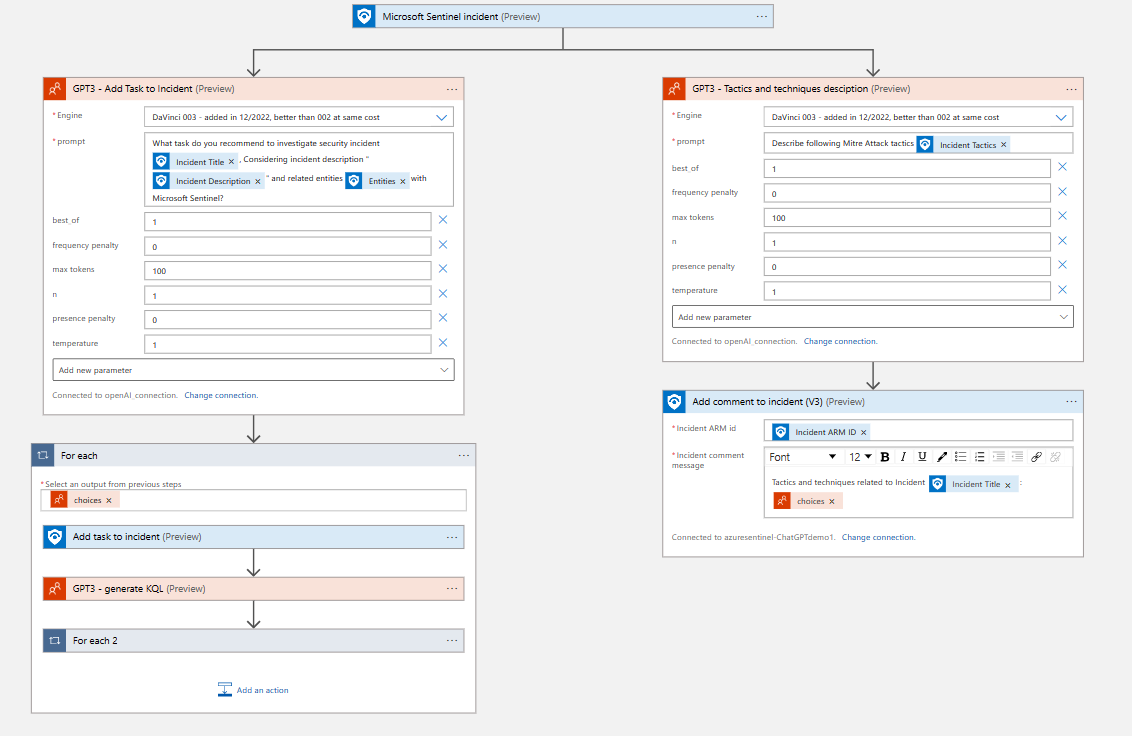This screenshot has height=736, width=1132.
Task: Click max tokens field in Add Task step
Action: tap(287, 271)
